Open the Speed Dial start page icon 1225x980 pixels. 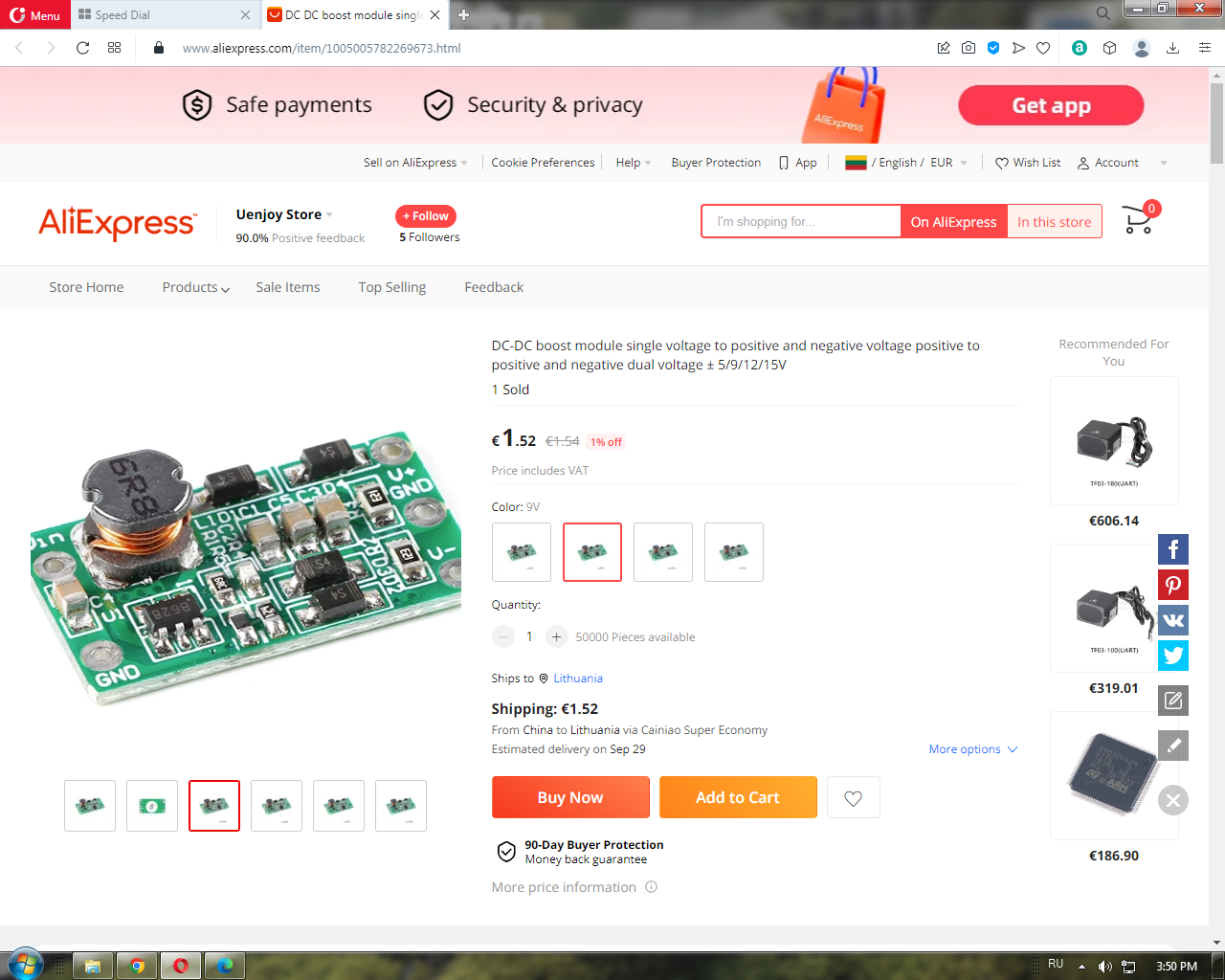point(115,48)
